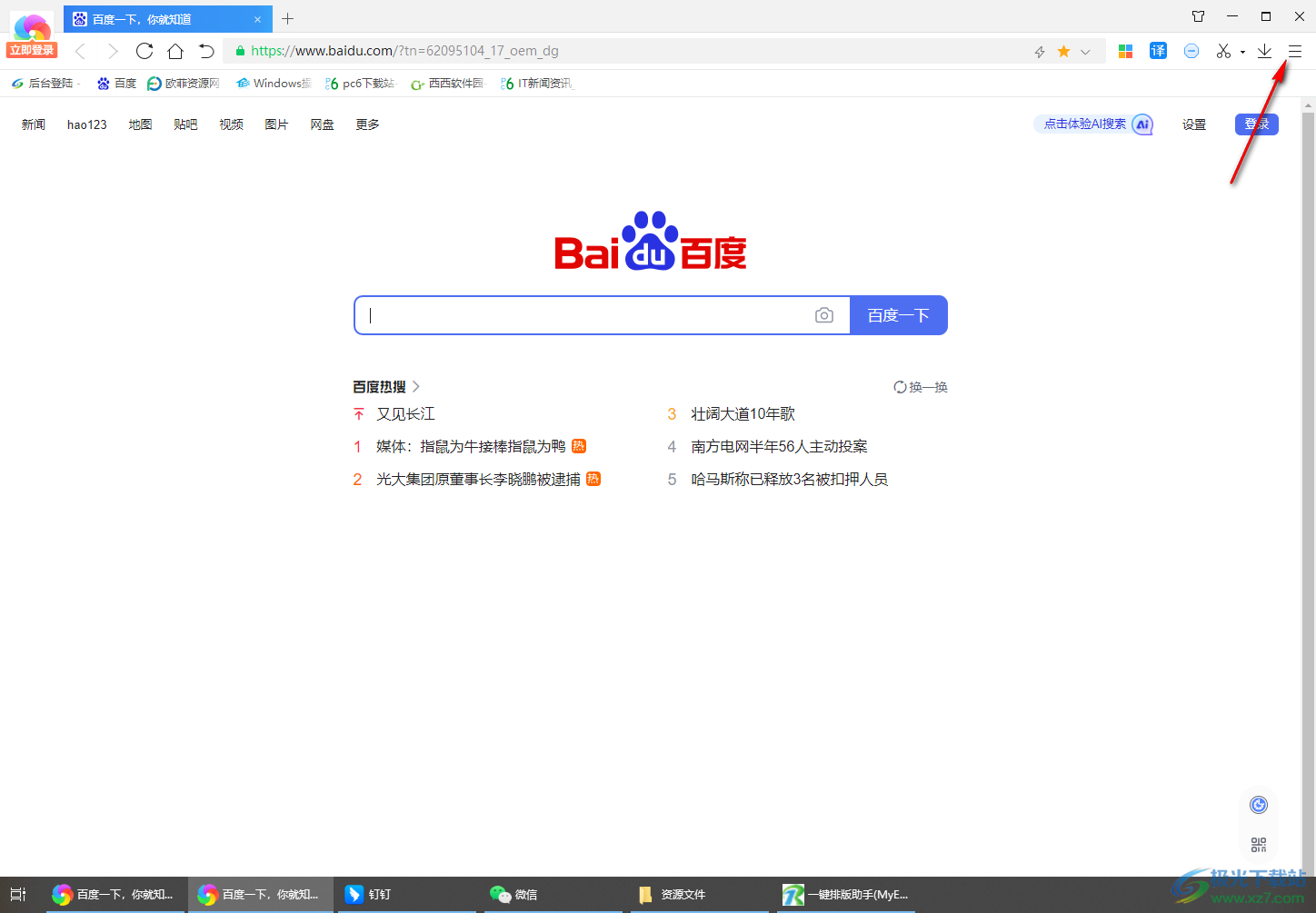Open the 欧菲资源网 bookmark
Image resolution: width=1316 pixels, height=913 pixels.
point(184,84)
